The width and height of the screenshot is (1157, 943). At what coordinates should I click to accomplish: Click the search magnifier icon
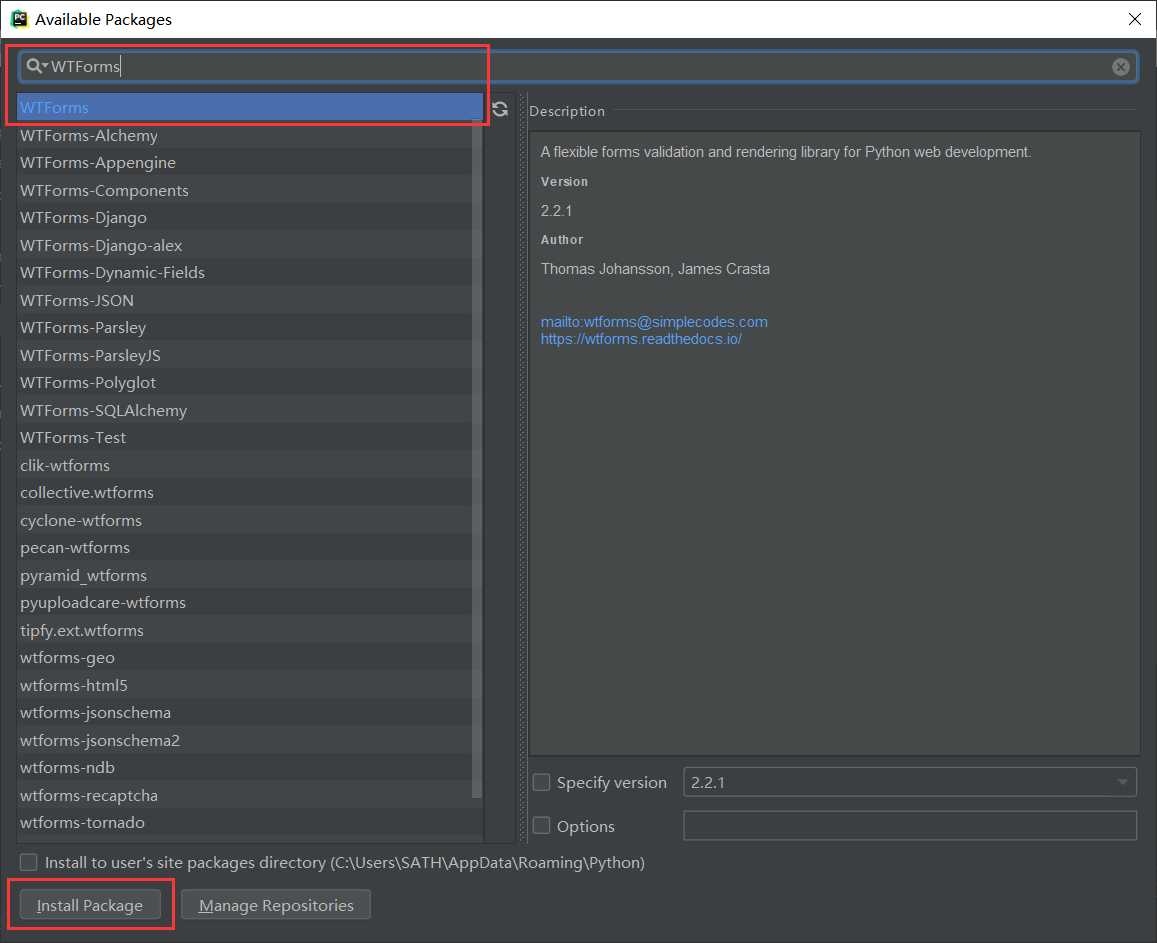coord(32,66)
